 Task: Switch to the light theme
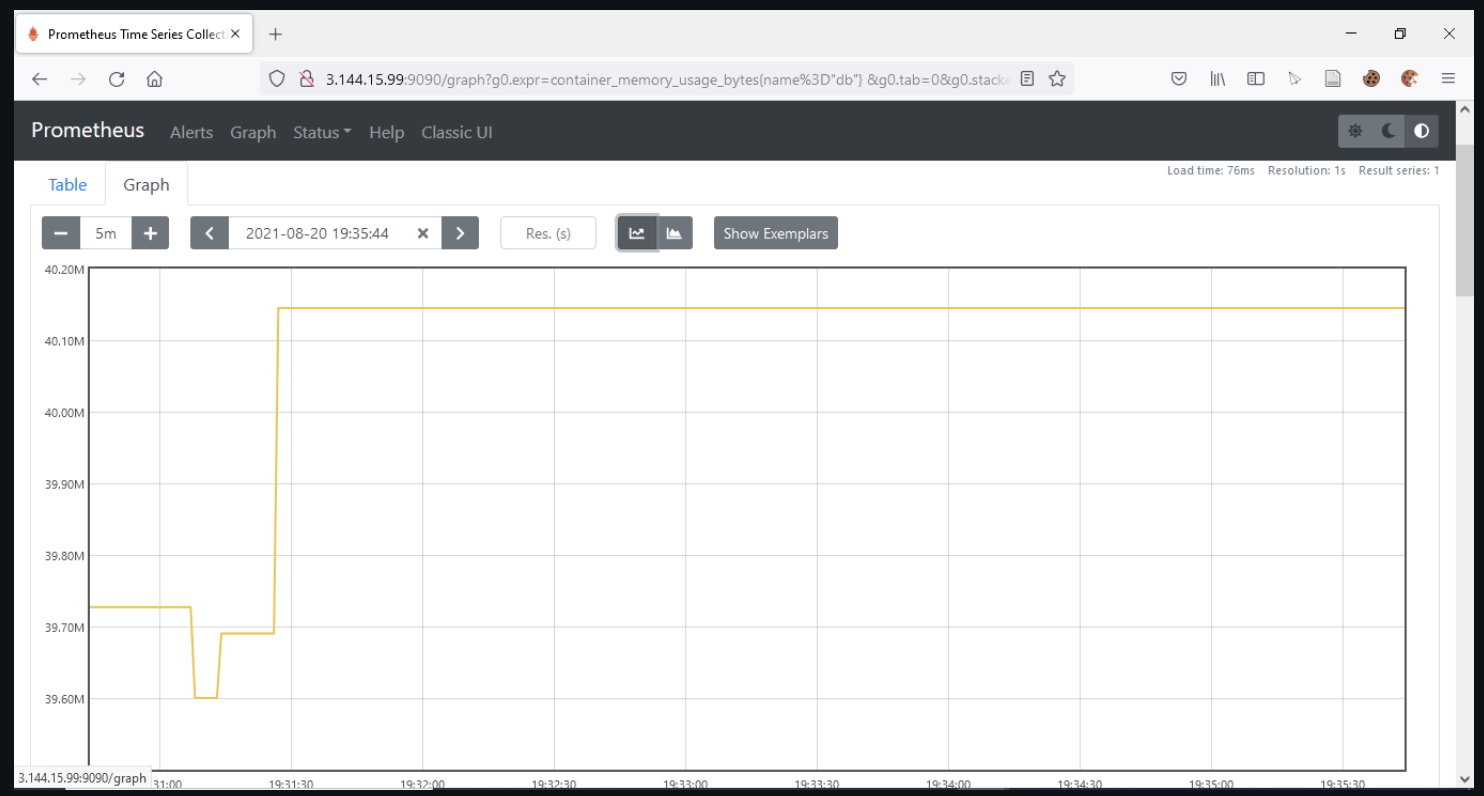(x=1355, y=131)
